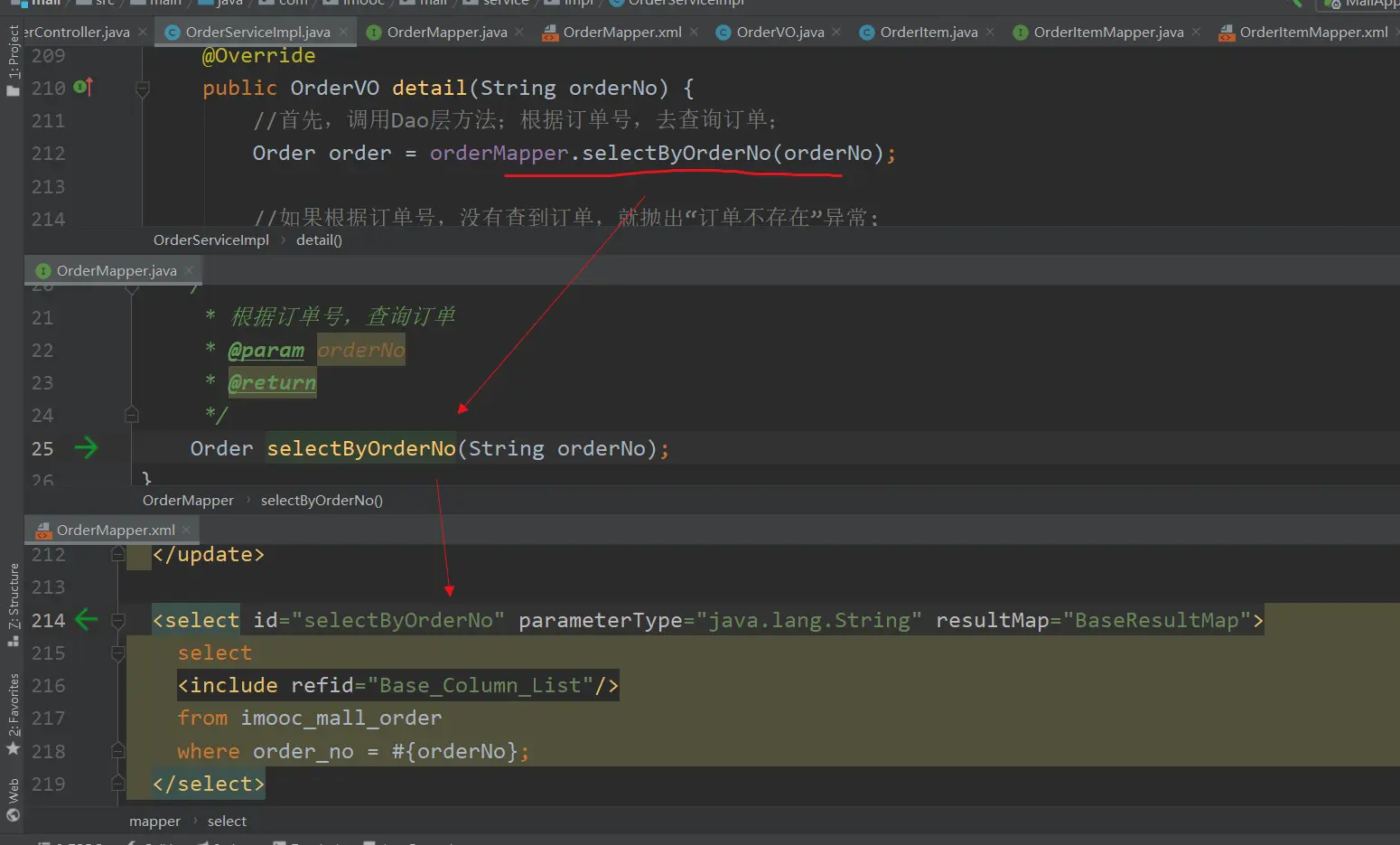Click green navigation arrow beside line 25

tap(86, 448)
